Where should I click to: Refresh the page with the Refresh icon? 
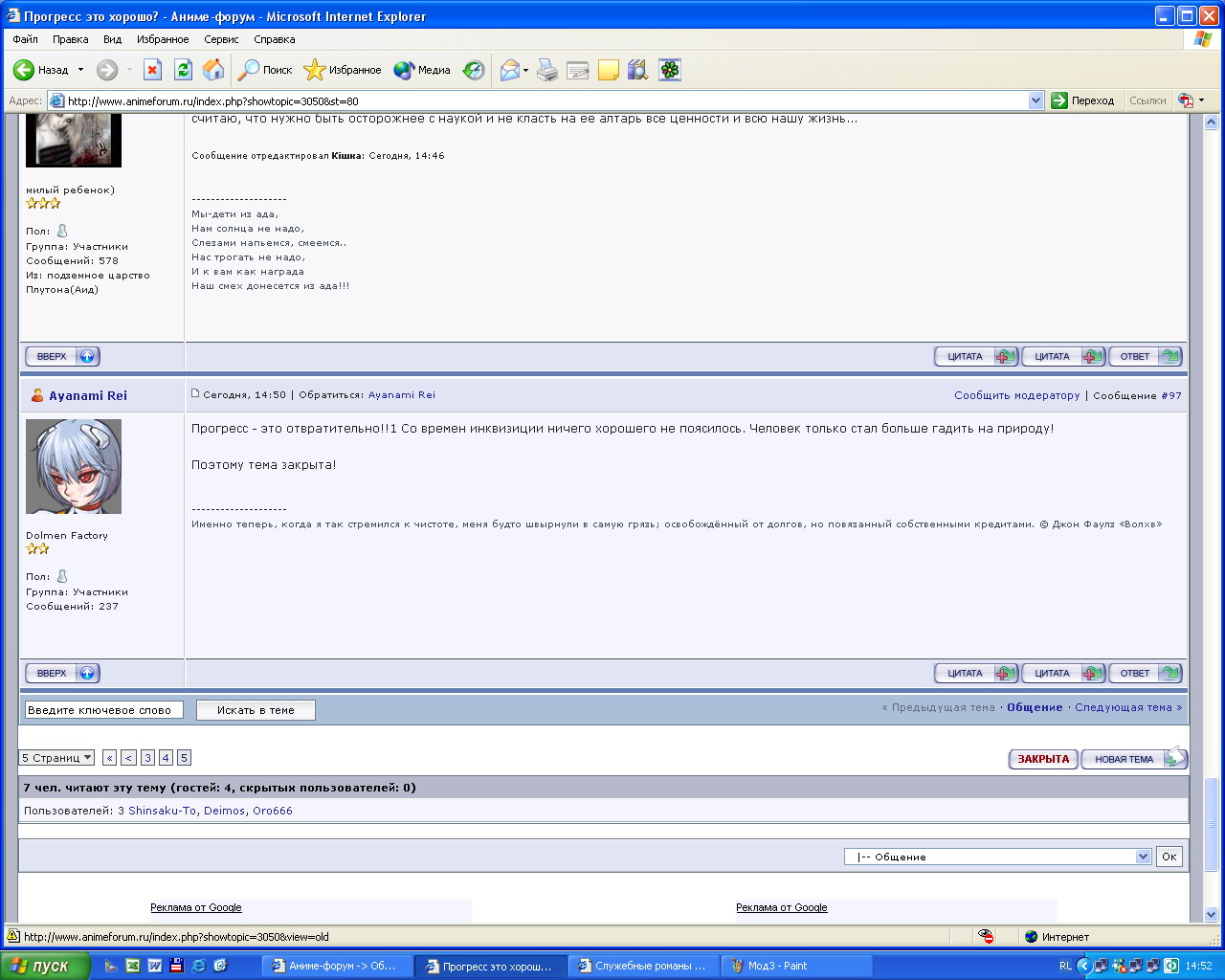(x=183, y=70)
